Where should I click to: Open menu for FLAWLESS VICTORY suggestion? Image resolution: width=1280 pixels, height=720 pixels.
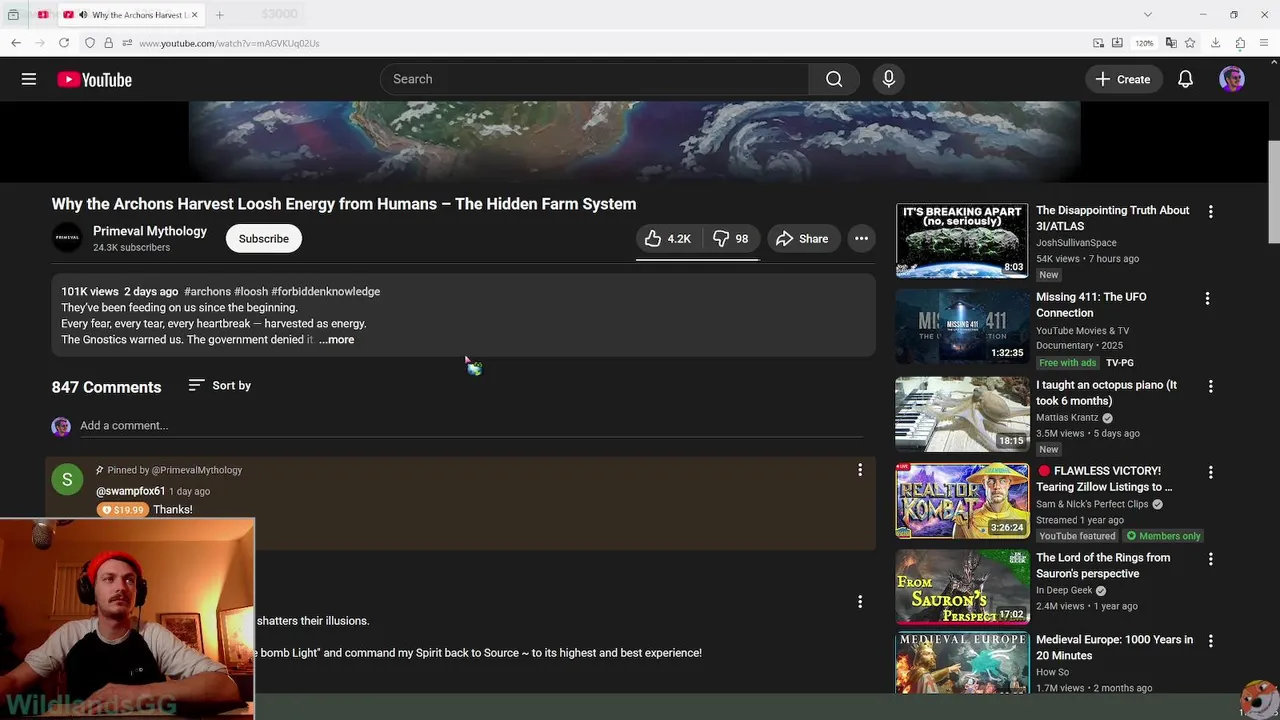click(1210, 472)
